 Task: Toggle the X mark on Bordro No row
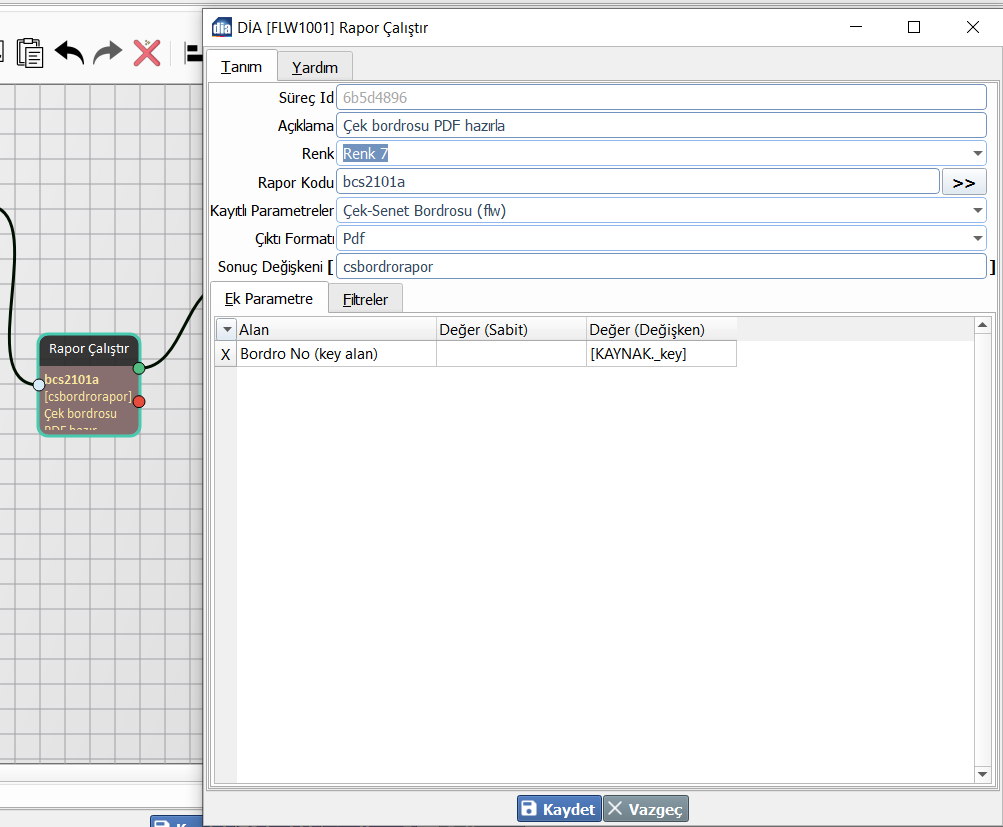point(225,354)
